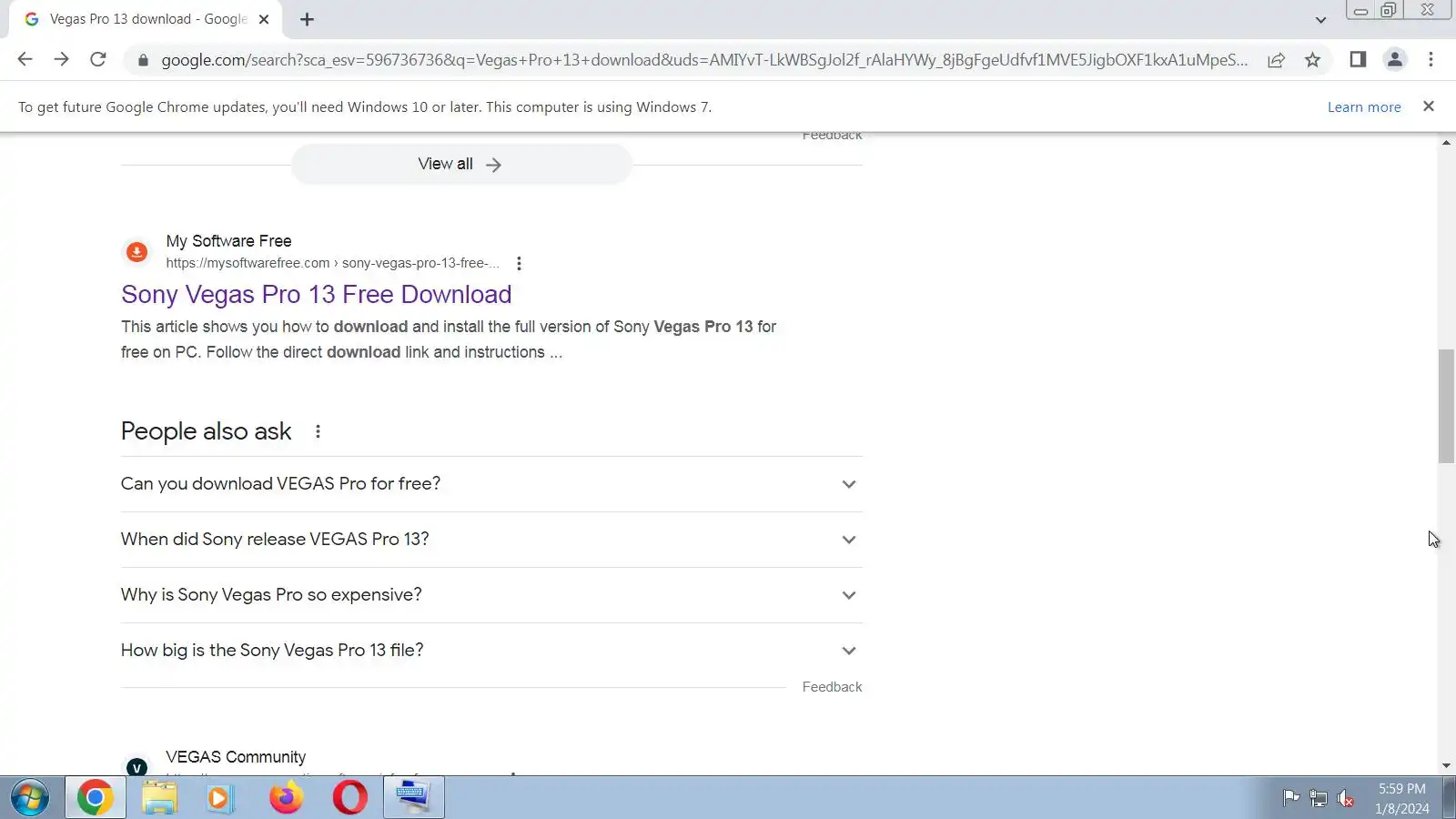Screen dimensions: 1456x819
Task: Open the Windows Start menu
Action: [x=30, y=798]
